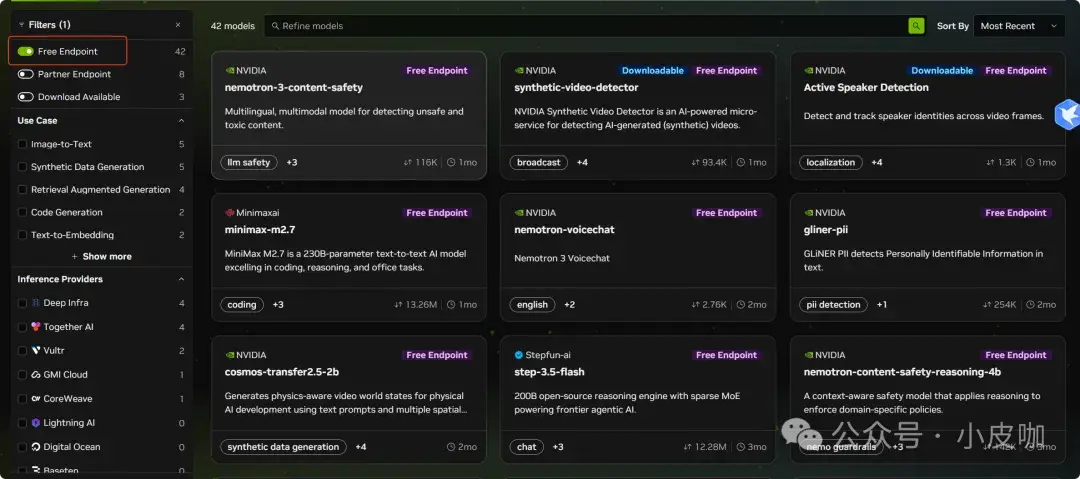This screenshot has width=1080, height=479.
Task: Click the pii detection tag
Action: click(x=833, y=305)
